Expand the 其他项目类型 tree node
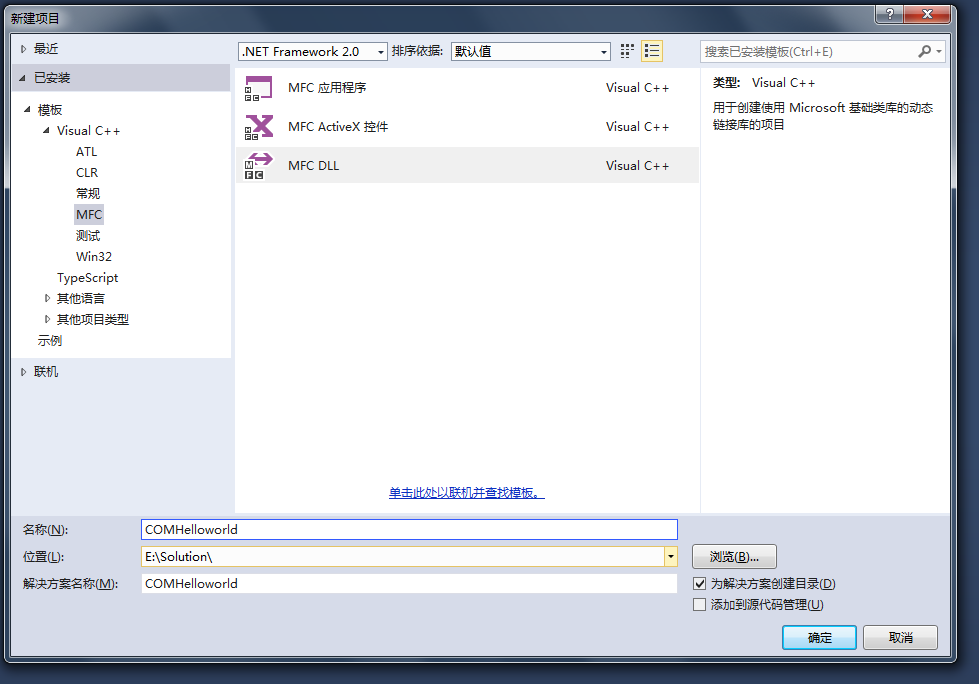Screen dimensions: 979x684 (47, 320)
